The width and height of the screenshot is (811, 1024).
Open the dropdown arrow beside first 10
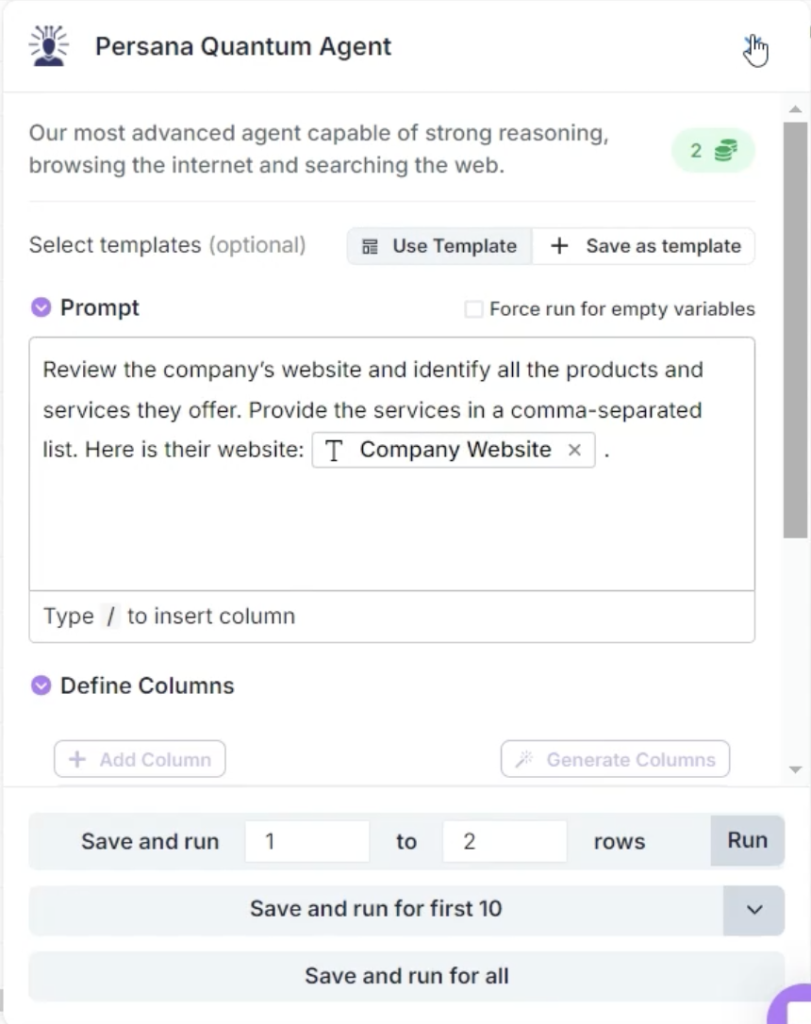pos(754,910)
